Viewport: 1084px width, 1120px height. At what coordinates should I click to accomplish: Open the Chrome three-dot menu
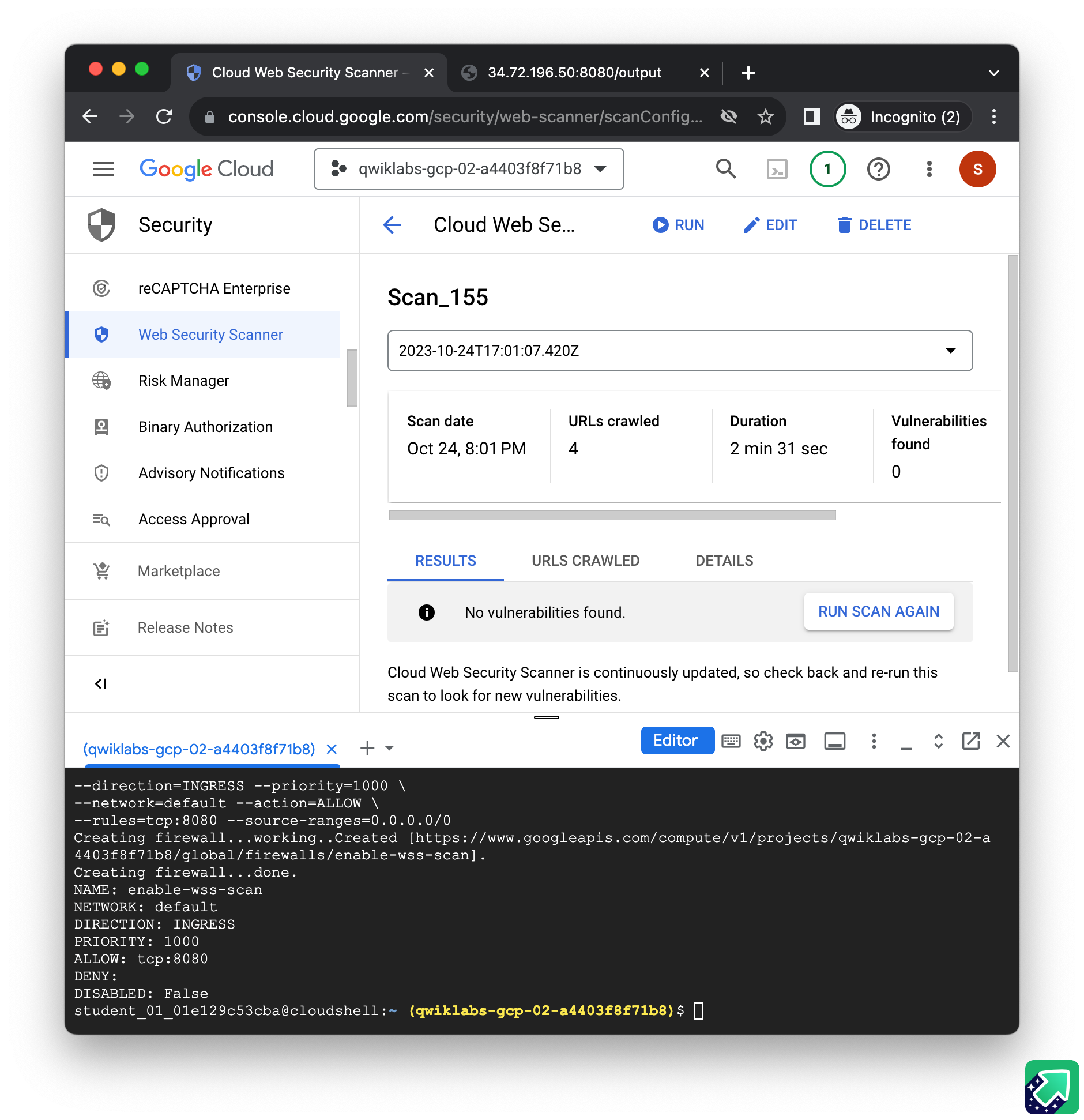pos(993,117)
